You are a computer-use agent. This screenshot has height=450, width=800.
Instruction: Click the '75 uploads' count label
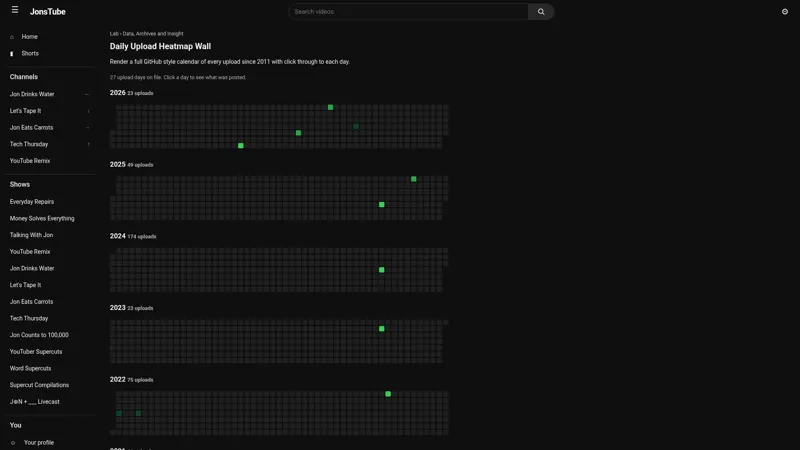point(140,380)
